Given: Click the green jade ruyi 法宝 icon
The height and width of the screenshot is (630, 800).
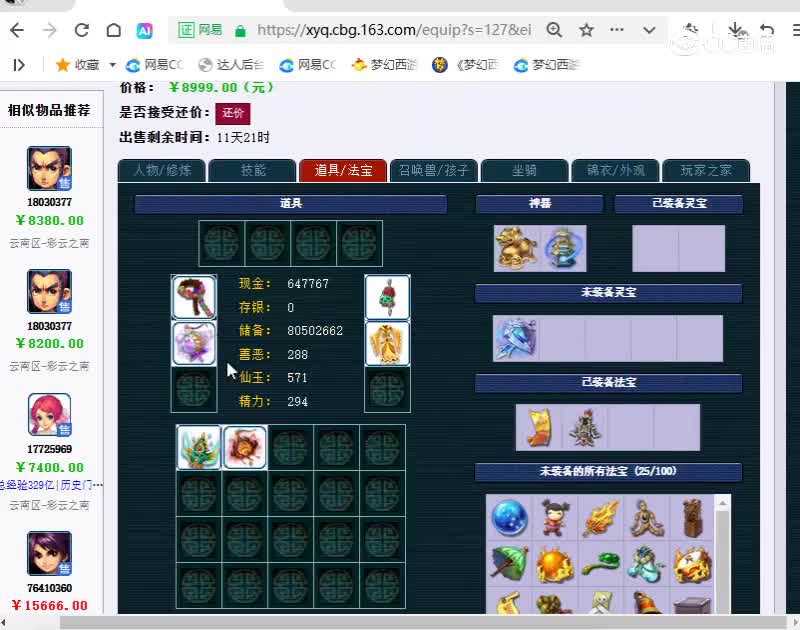Looking at the screenshot, I should 601,564.
